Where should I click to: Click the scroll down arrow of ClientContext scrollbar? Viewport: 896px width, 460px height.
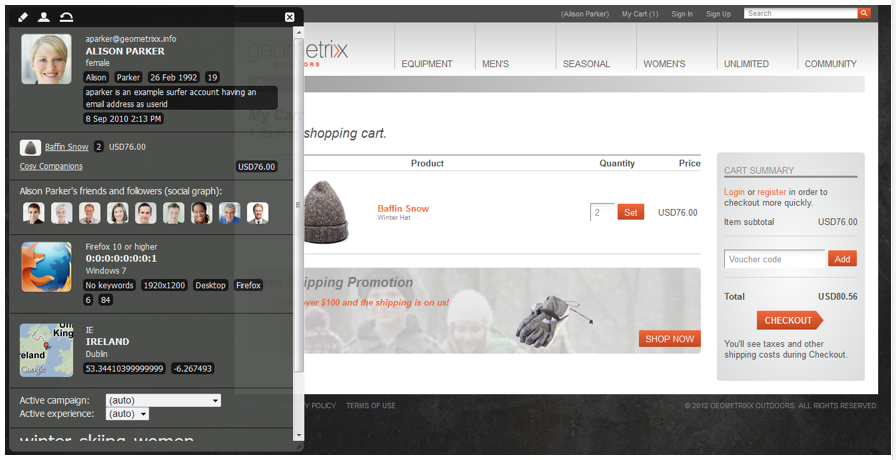coord(298,435)
